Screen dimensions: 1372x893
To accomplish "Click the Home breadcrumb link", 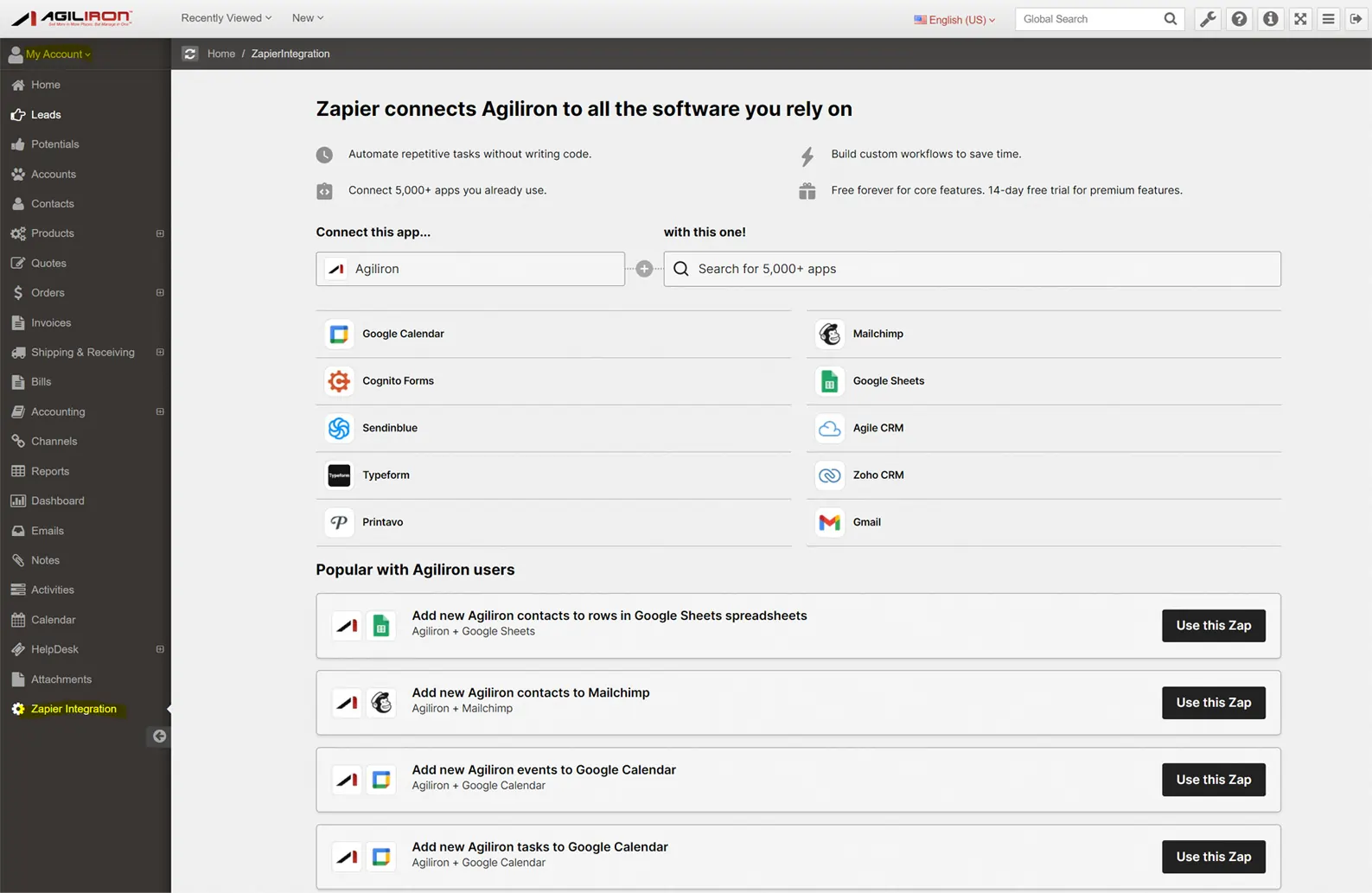I will point(221,54).
